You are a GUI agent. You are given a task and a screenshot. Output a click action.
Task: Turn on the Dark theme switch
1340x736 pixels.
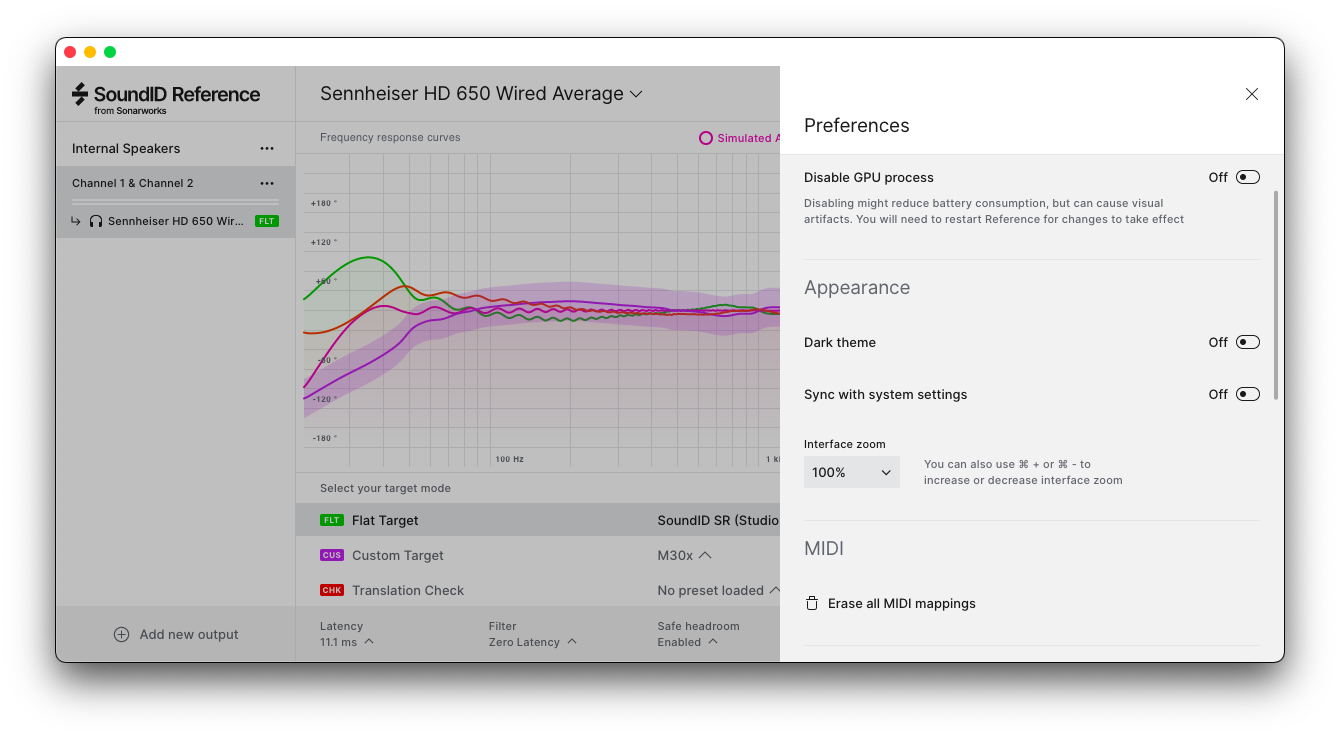pos(1248,342)
